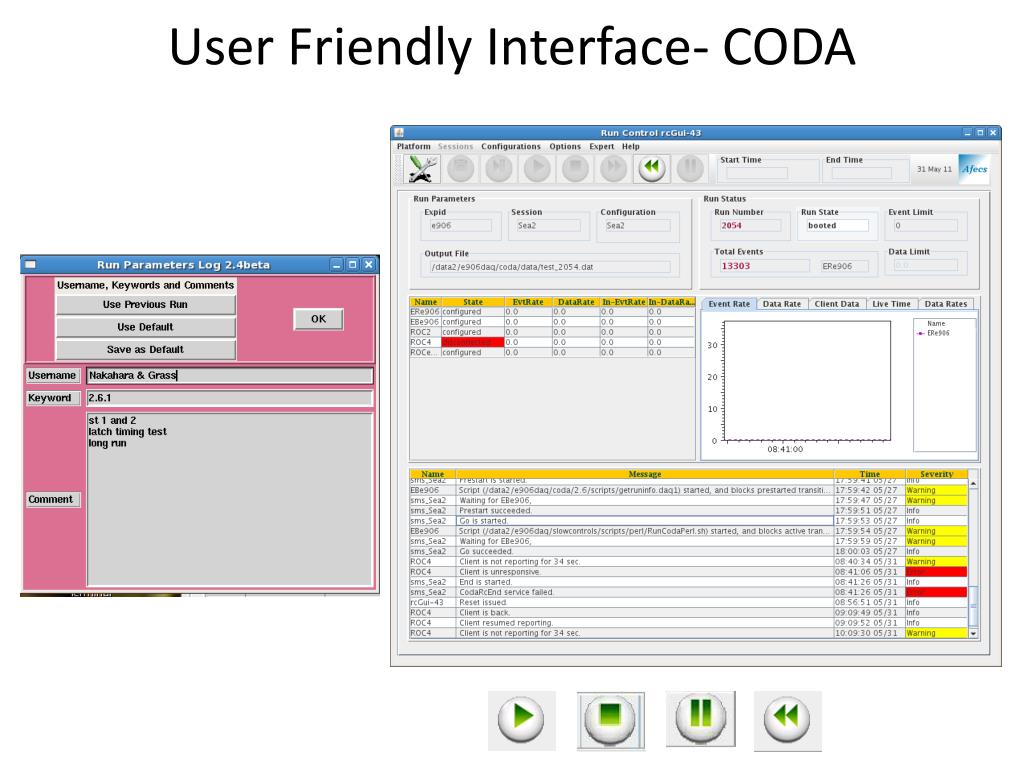Viewport: 1024px width, 768px height.
Task: Click the State column header in component table
Action: pos(473,302)
